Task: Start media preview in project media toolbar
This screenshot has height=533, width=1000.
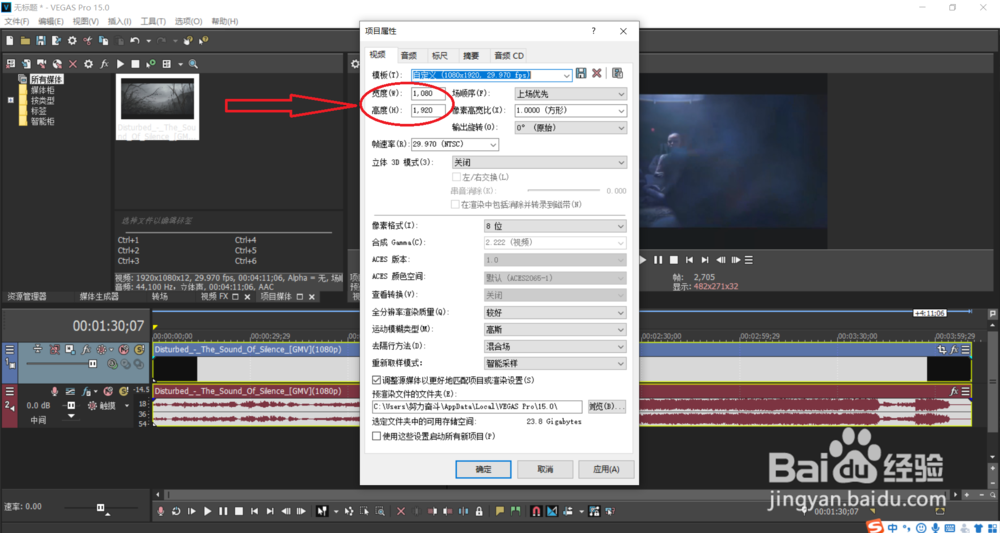Action: point(120,64)
